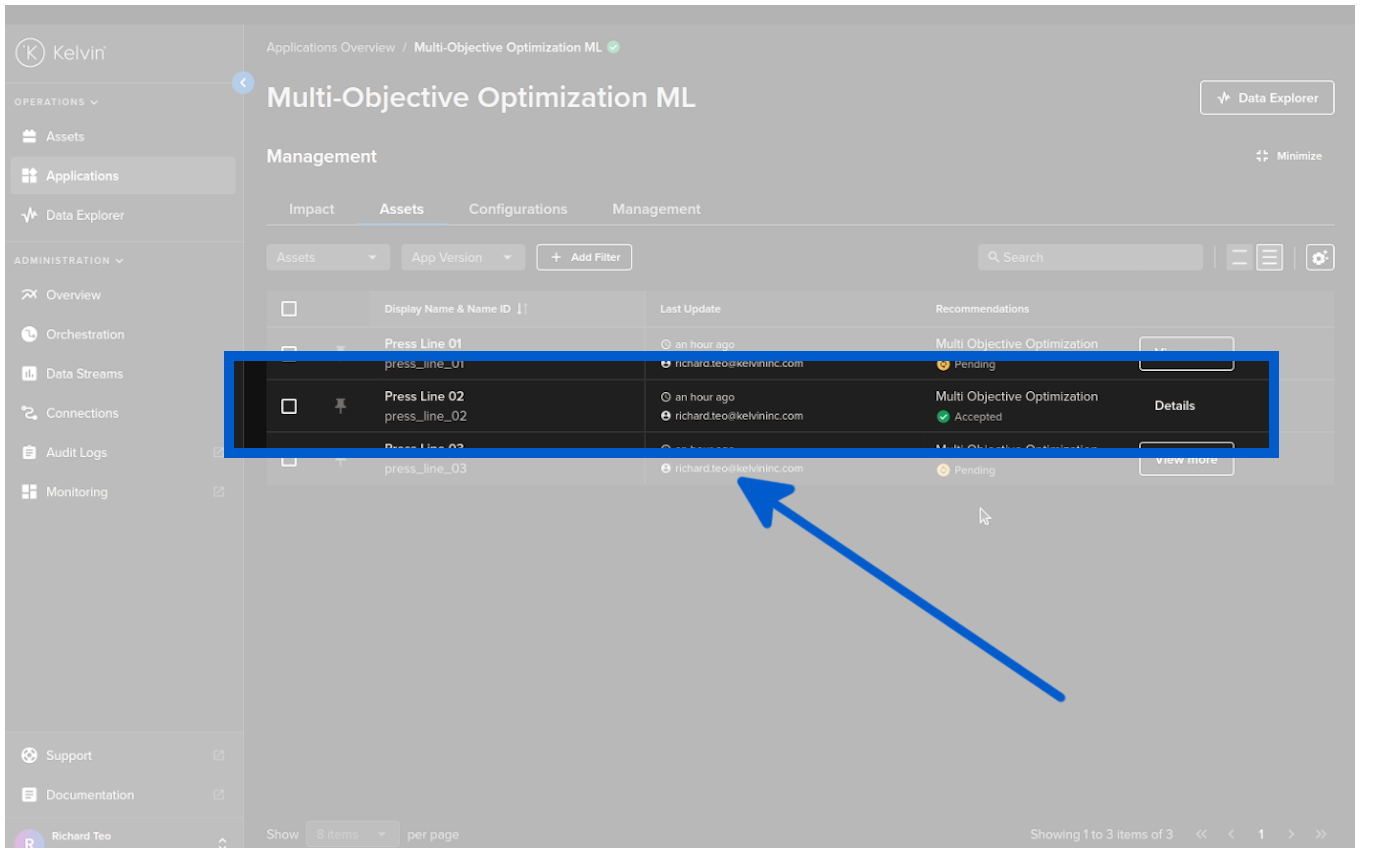1378x860 pixels.
Task: Open the table settings gear icon
Action: (1319, 258)
